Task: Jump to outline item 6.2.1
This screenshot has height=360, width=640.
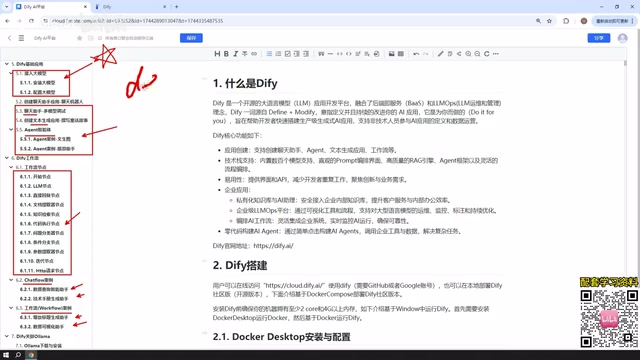Action: coord(44,289)
